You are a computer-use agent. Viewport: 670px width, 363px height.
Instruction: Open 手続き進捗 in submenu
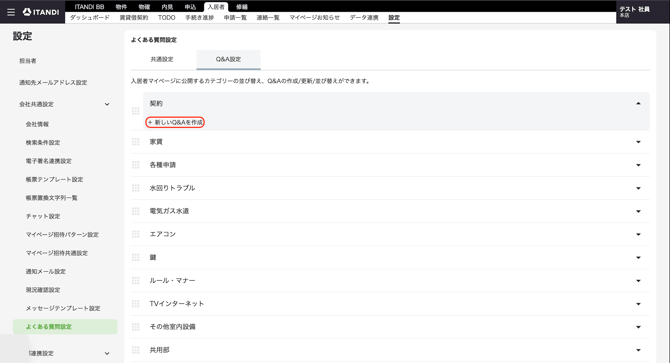pos(200,18)
